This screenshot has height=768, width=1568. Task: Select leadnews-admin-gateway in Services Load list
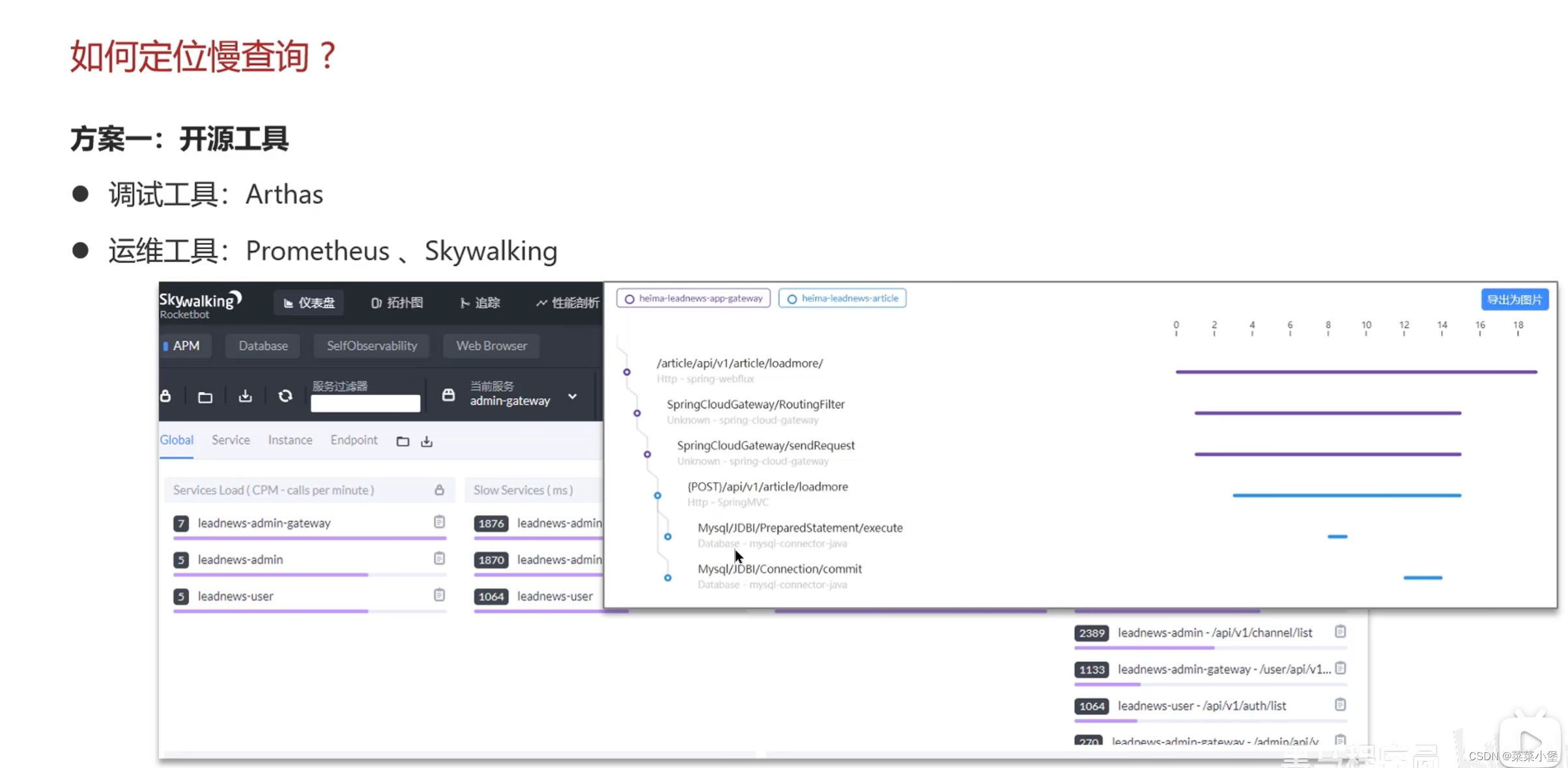(x=264, y=523)
